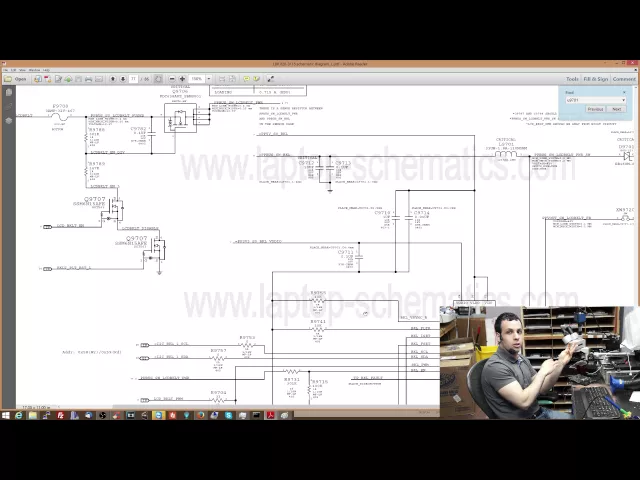The width and height of the screenshot is (640, 480).
Task: Open TeamViewer from the taskbar
Action: (x=158, y=416)
